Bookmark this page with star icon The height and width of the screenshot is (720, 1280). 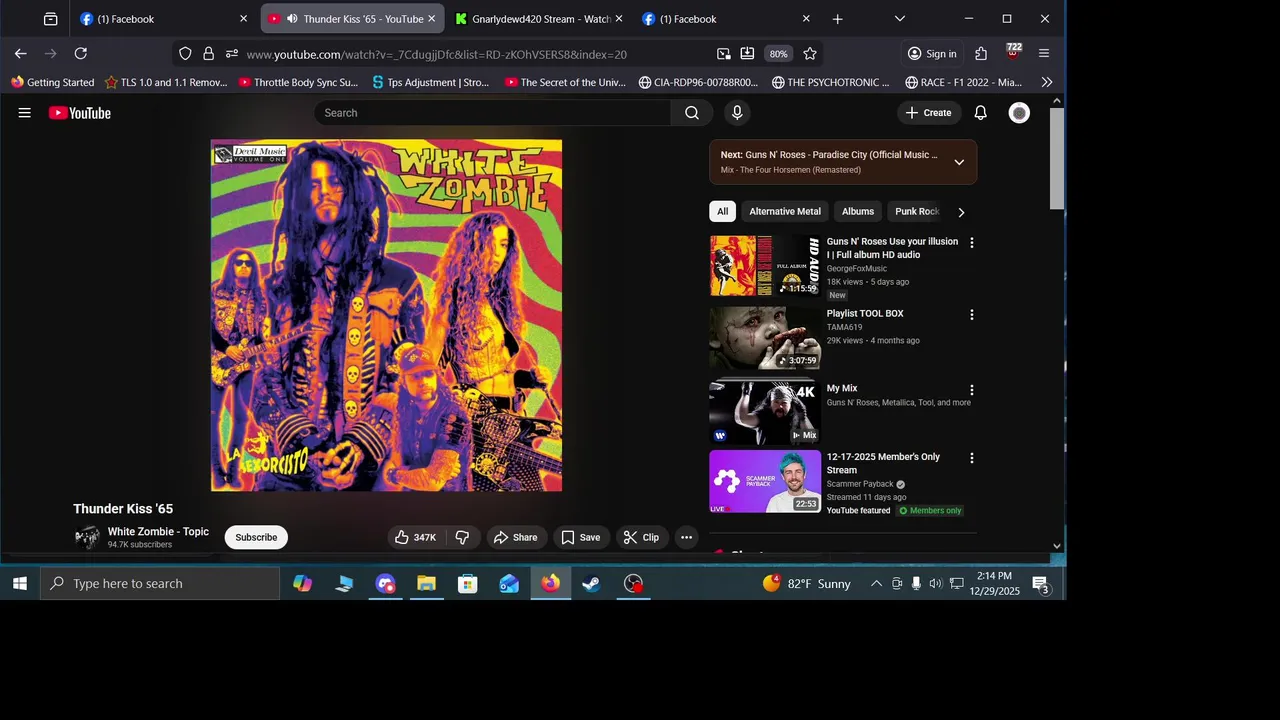(x=810, y=54)
